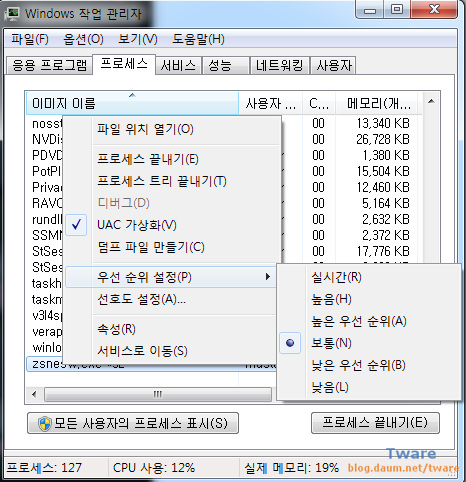Choose 덤프 파일 만들기(C)
The image size is (466, 482).
[x=172, y=247]
